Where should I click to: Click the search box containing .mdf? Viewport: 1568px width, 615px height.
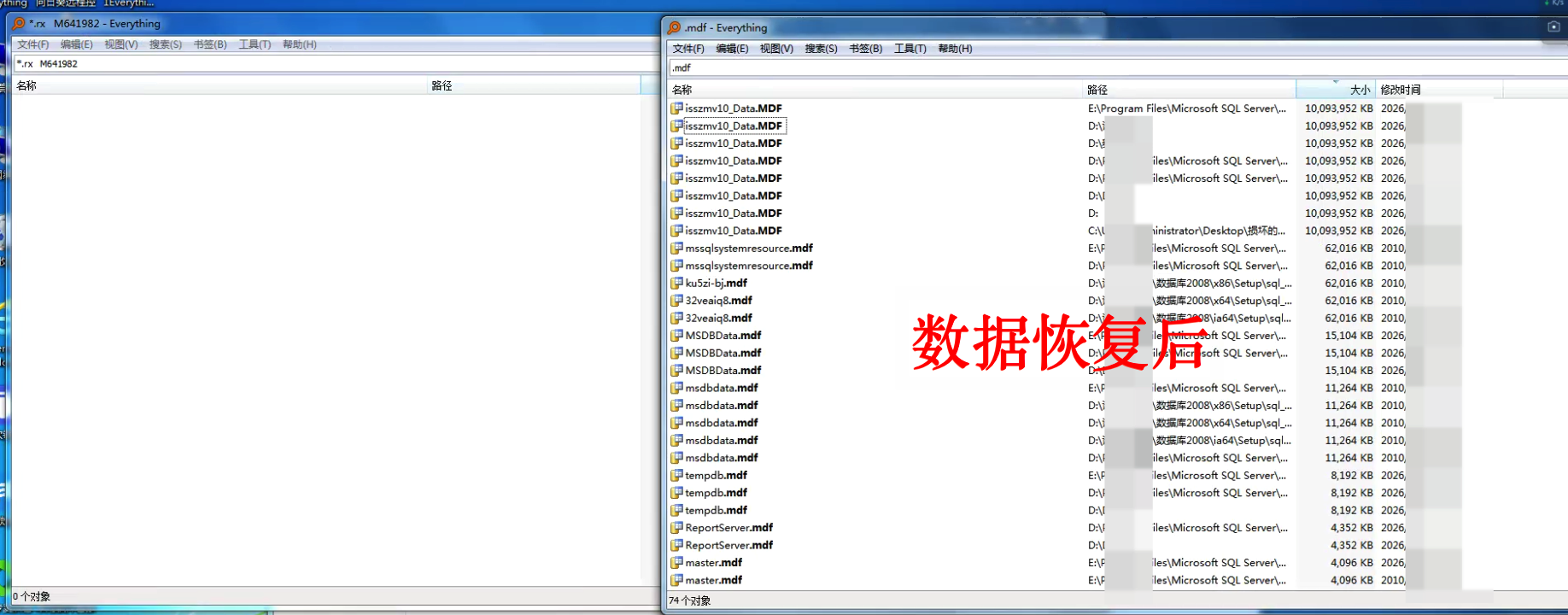coord(1110,68)
